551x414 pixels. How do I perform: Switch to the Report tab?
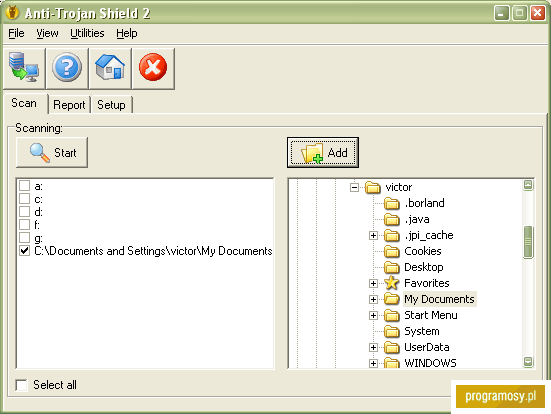click(x=69, y=105)
